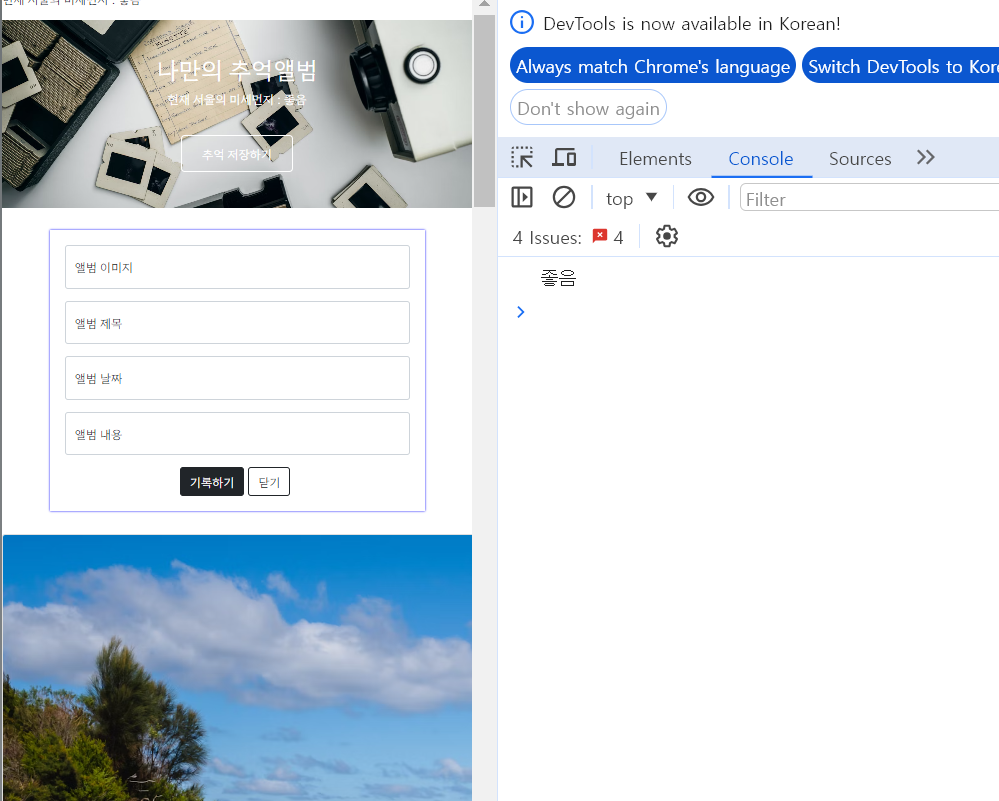Click the console prompt arrow
Image resolution: width=999 pixels, height=801 pixels.
(521, 312)
